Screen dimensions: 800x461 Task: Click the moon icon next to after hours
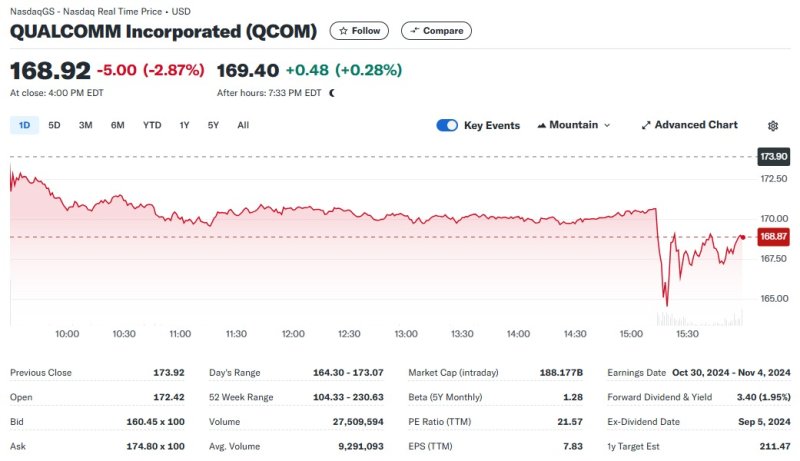332,93
